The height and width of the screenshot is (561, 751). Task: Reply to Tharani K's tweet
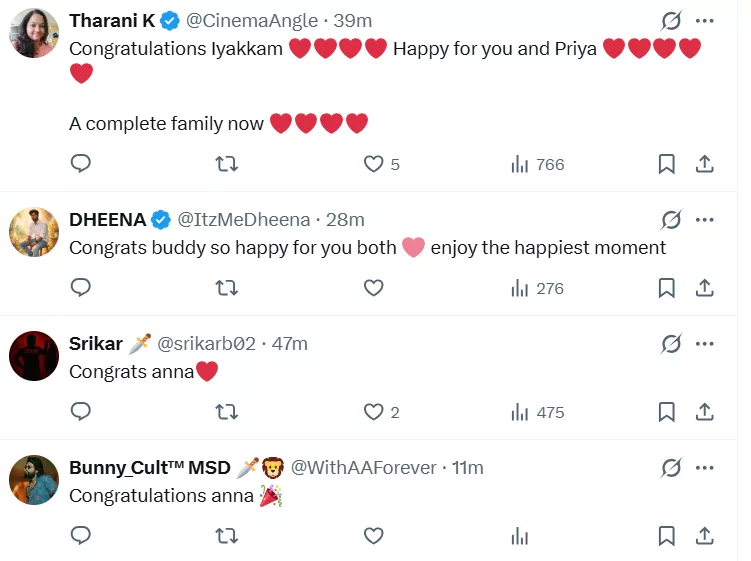pos(81,164)
